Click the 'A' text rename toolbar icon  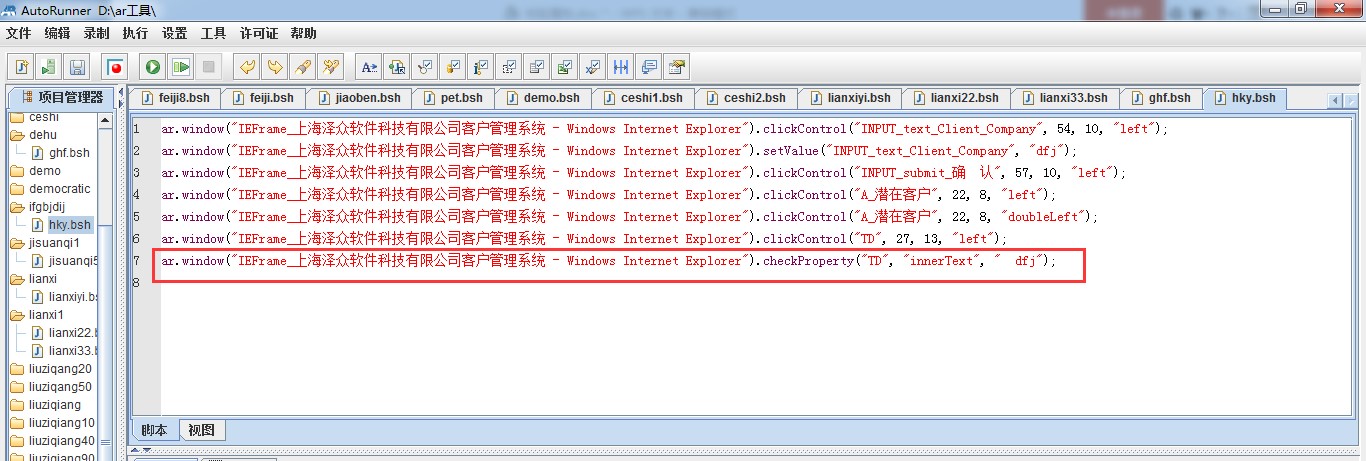(x=369, y=67)
